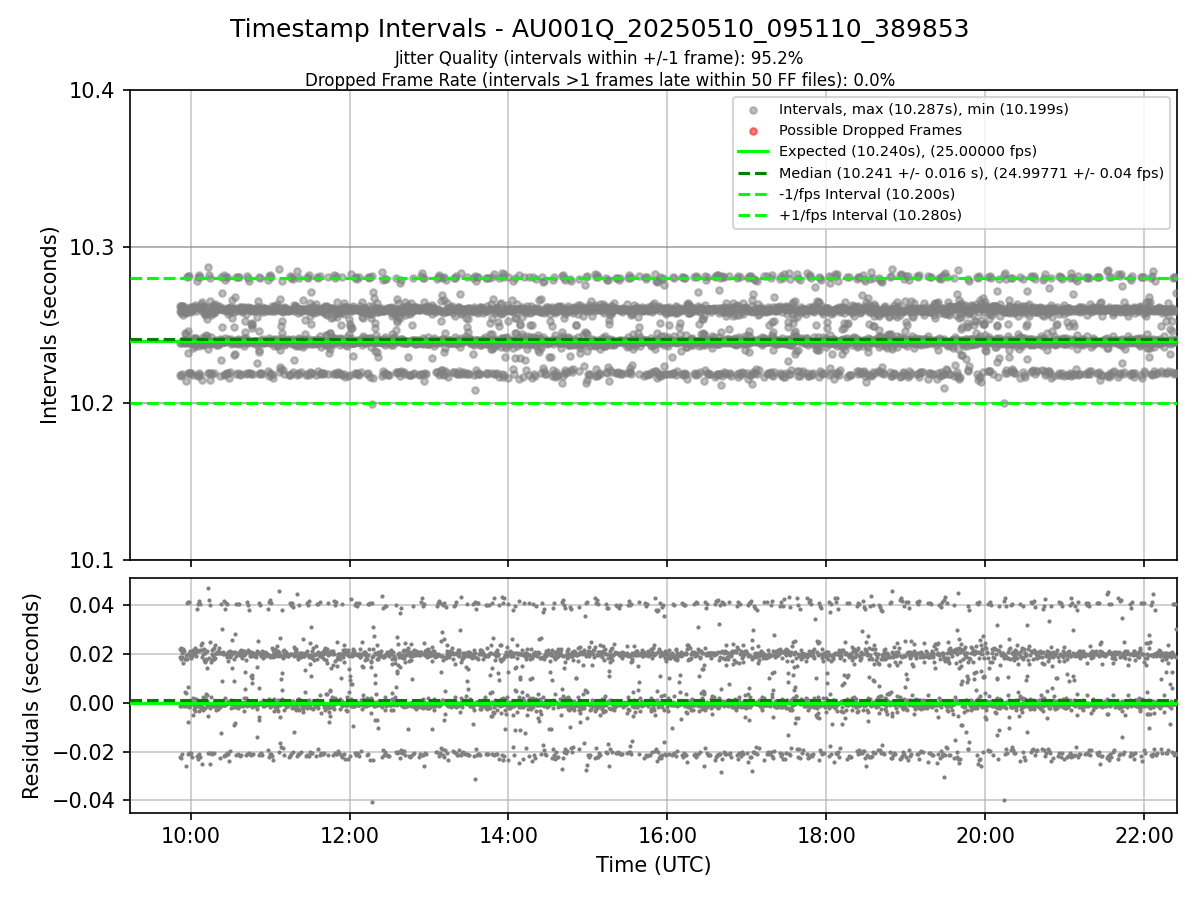Click the −0.04 residuals tick label
The height and width of the screenshot is (900, 1200).
coord(86,801)
